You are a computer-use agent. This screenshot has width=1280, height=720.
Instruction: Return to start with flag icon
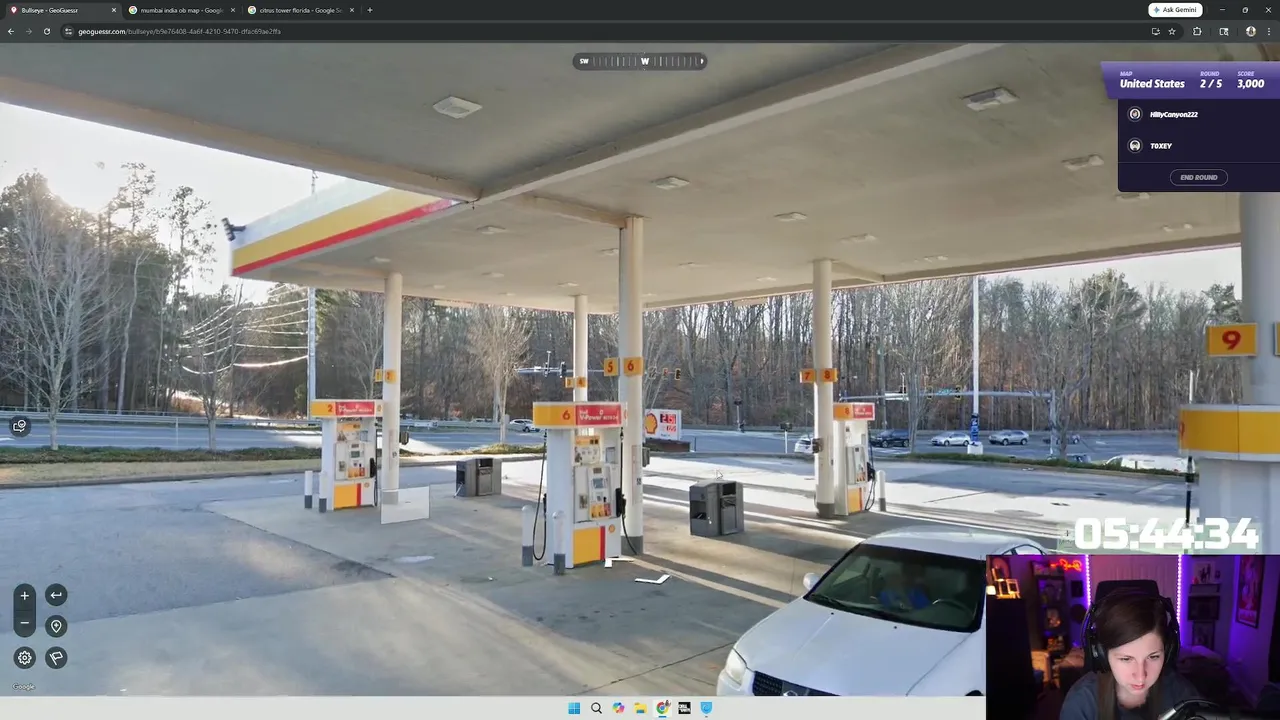(56, 657)
